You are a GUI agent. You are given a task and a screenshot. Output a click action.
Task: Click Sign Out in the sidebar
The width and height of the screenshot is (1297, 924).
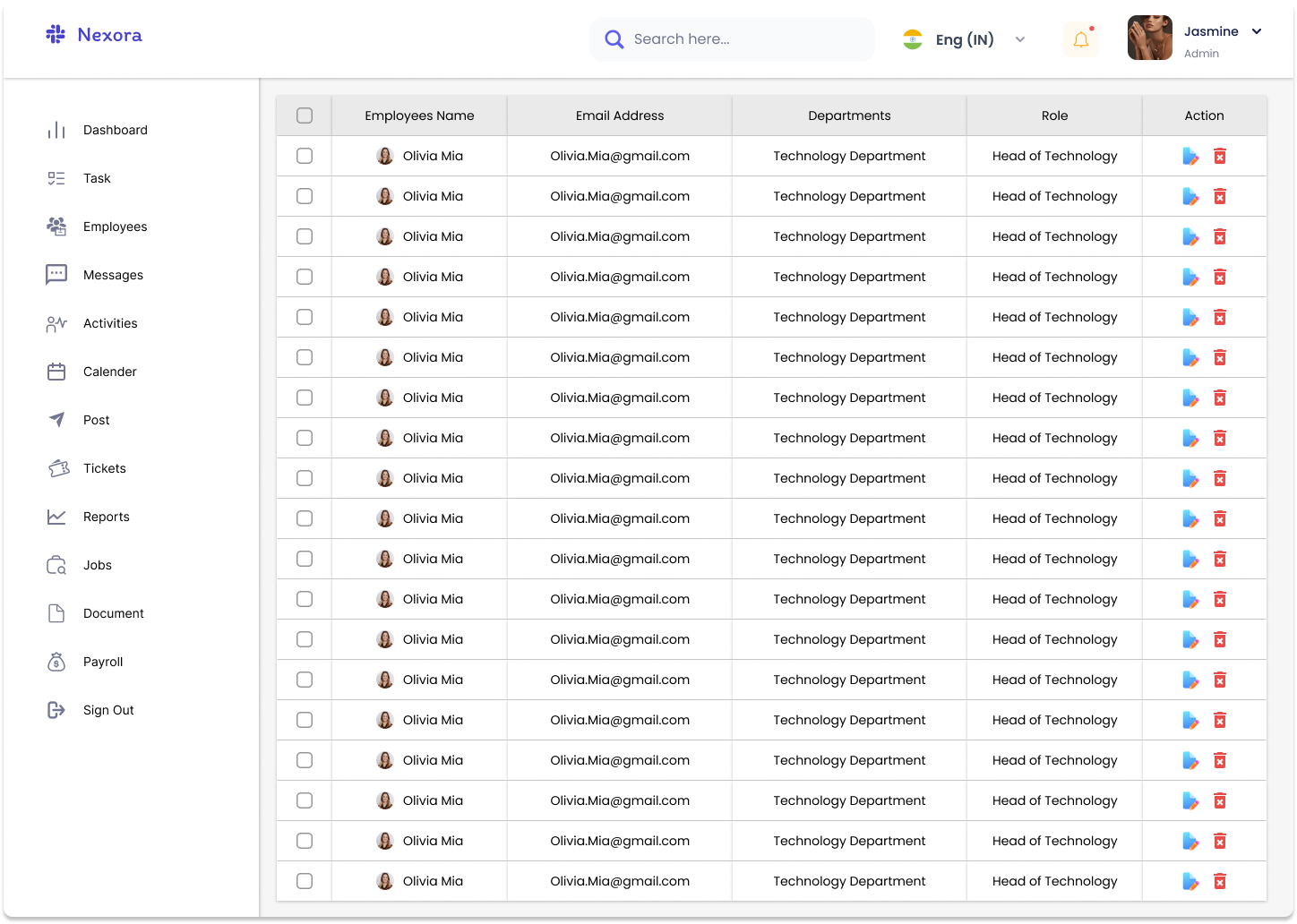click(56, 710)
